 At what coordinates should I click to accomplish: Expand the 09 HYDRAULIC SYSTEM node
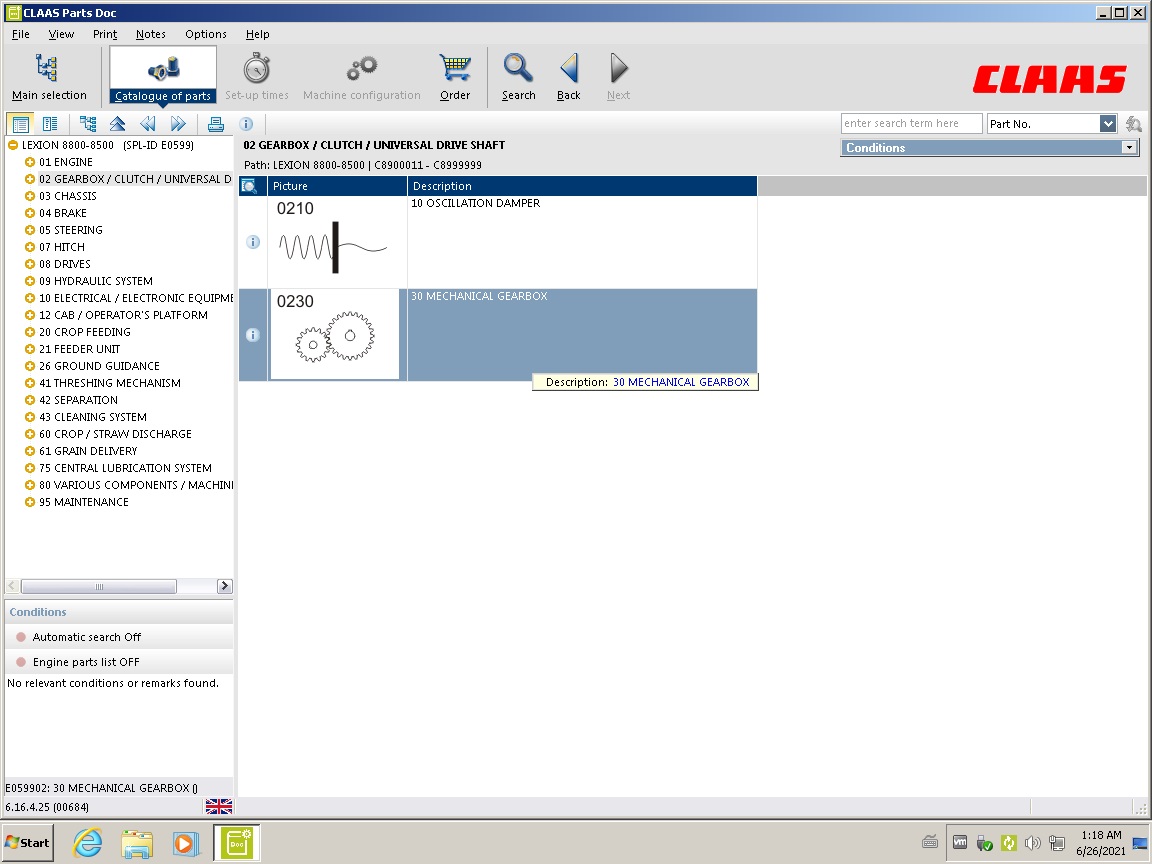pos(30,281)
